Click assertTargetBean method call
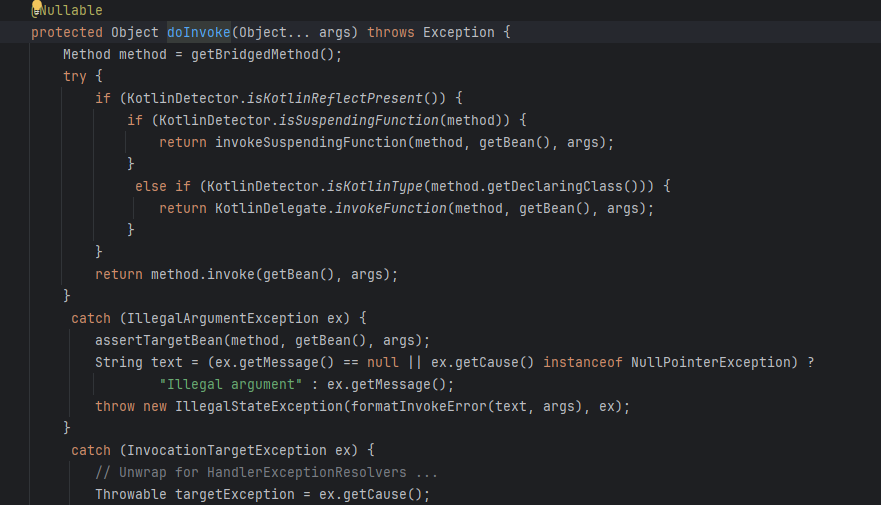 [x=159, y=340]
